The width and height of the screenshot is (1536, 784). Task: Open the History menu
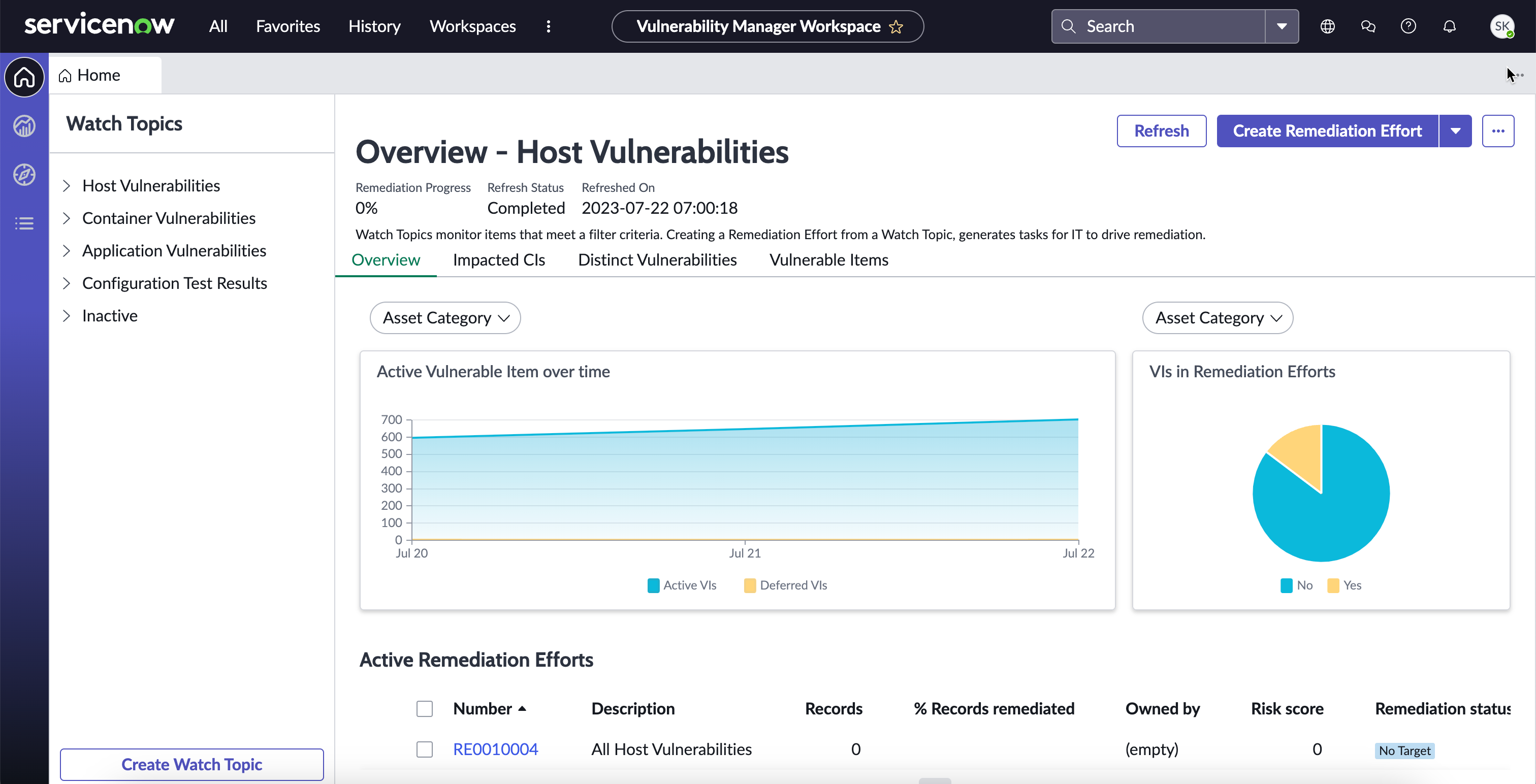[374, 26]
